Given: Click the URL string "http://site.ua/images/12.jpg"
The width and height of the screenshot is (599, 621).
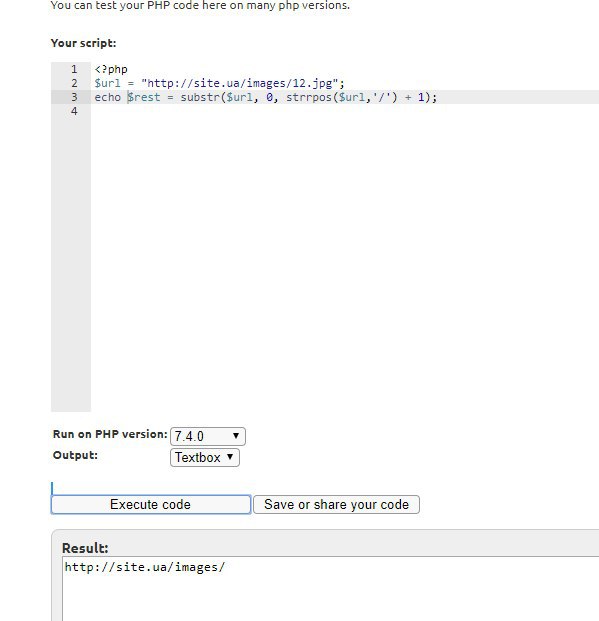Looking at the screenshot, I should (240, 83).
